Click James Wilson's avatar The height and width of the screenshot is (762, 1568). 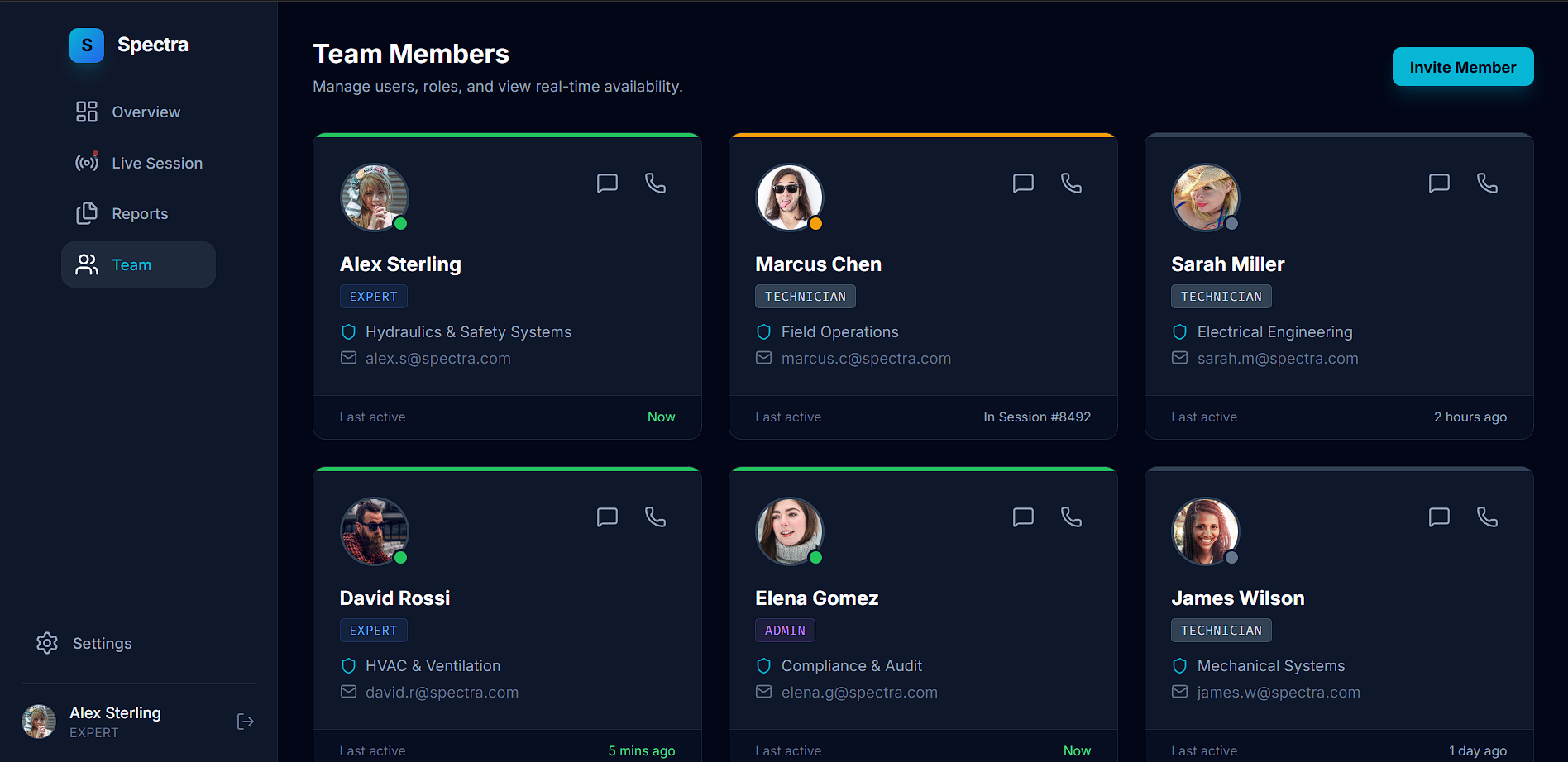pos(1206,531)
